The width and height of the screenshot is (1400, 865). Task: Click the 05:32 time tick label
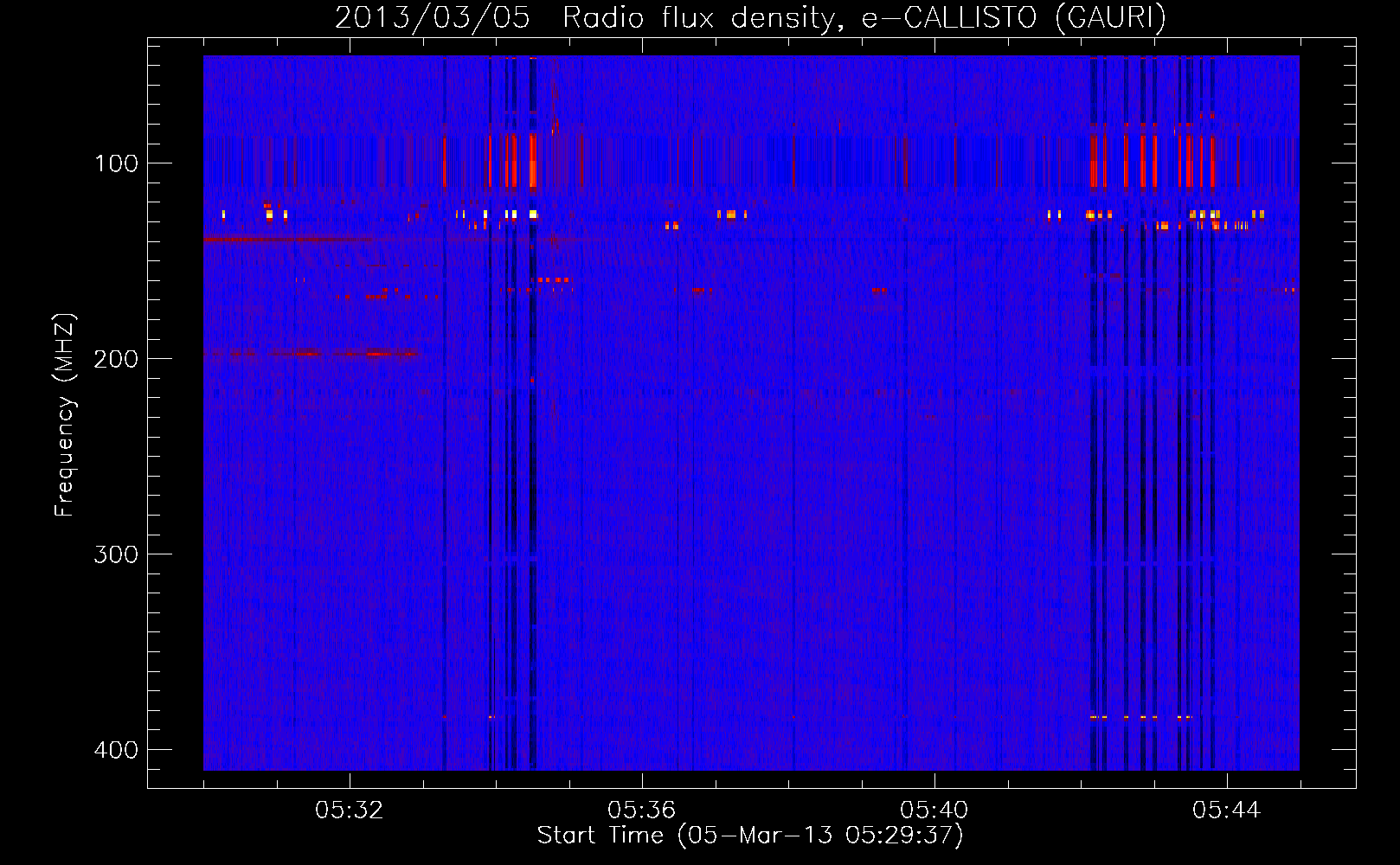[x=350, y=811]
